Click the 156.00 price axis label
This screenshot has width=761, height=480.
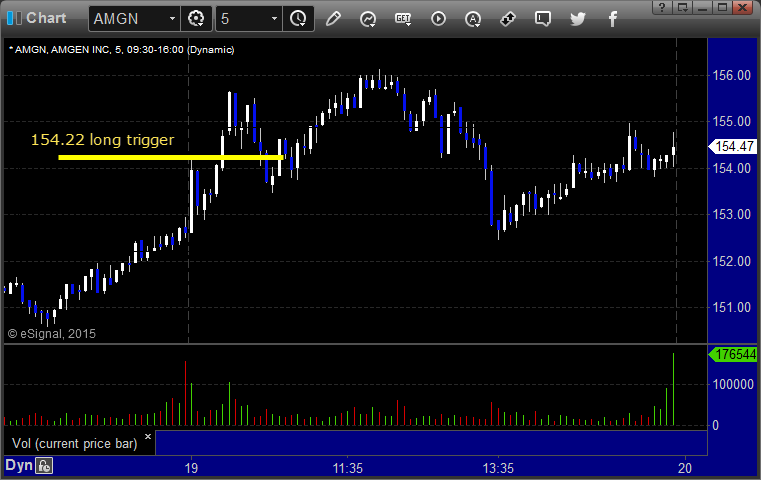pos(731,75)
